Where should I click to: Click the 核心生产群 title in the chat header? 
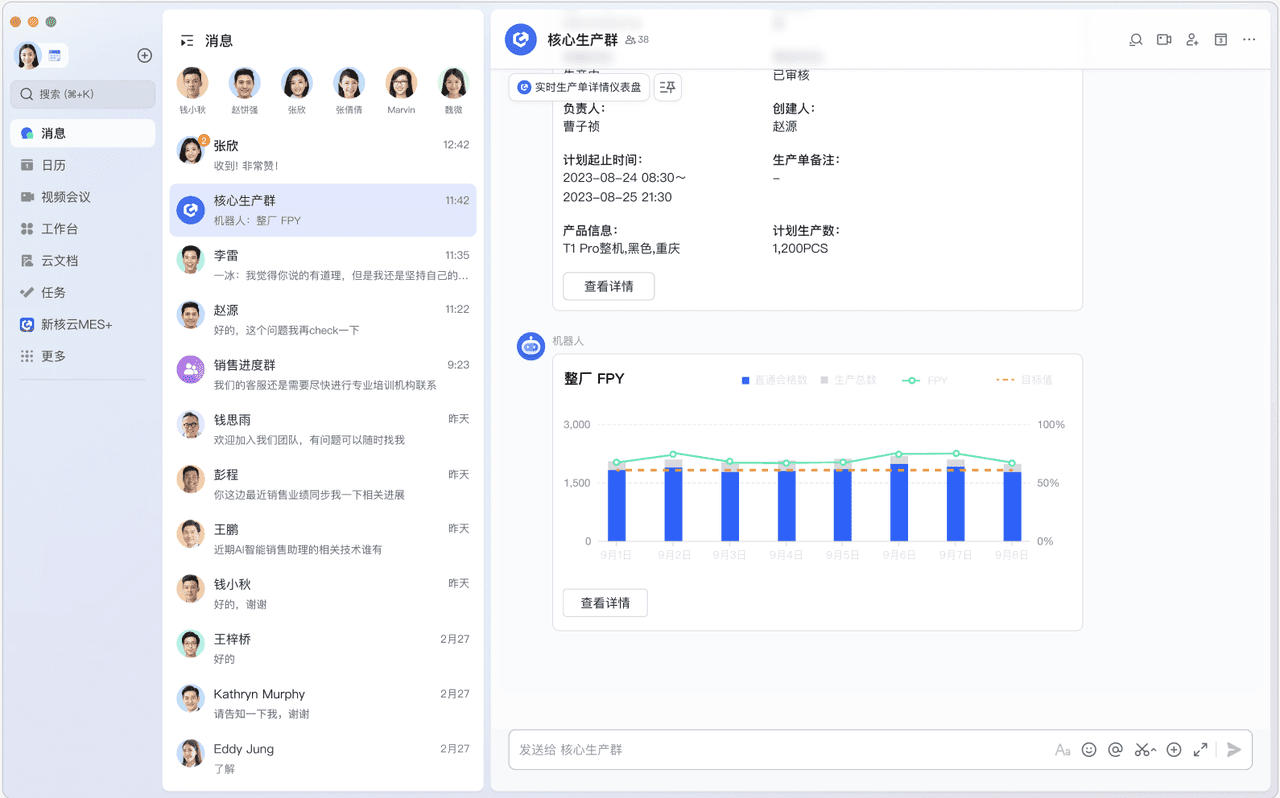pos(583,40)
